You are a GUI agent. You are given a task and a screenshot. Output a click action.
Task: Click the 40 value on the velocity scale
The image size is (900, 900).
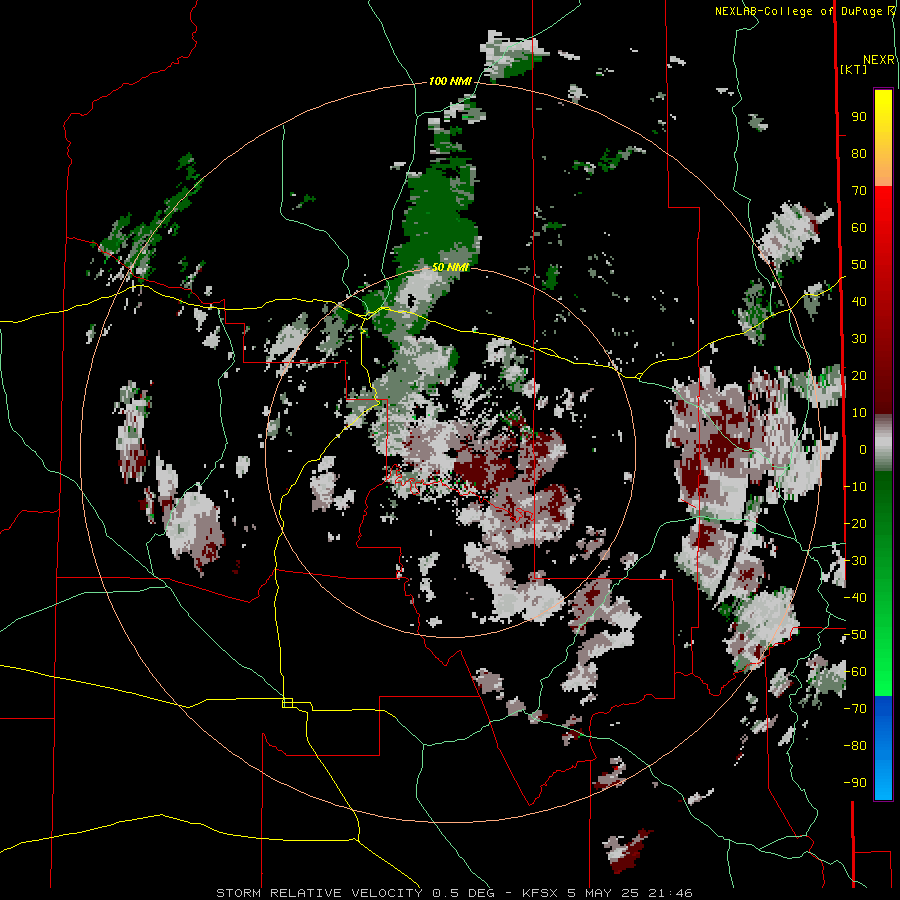(x=859, y=301)
